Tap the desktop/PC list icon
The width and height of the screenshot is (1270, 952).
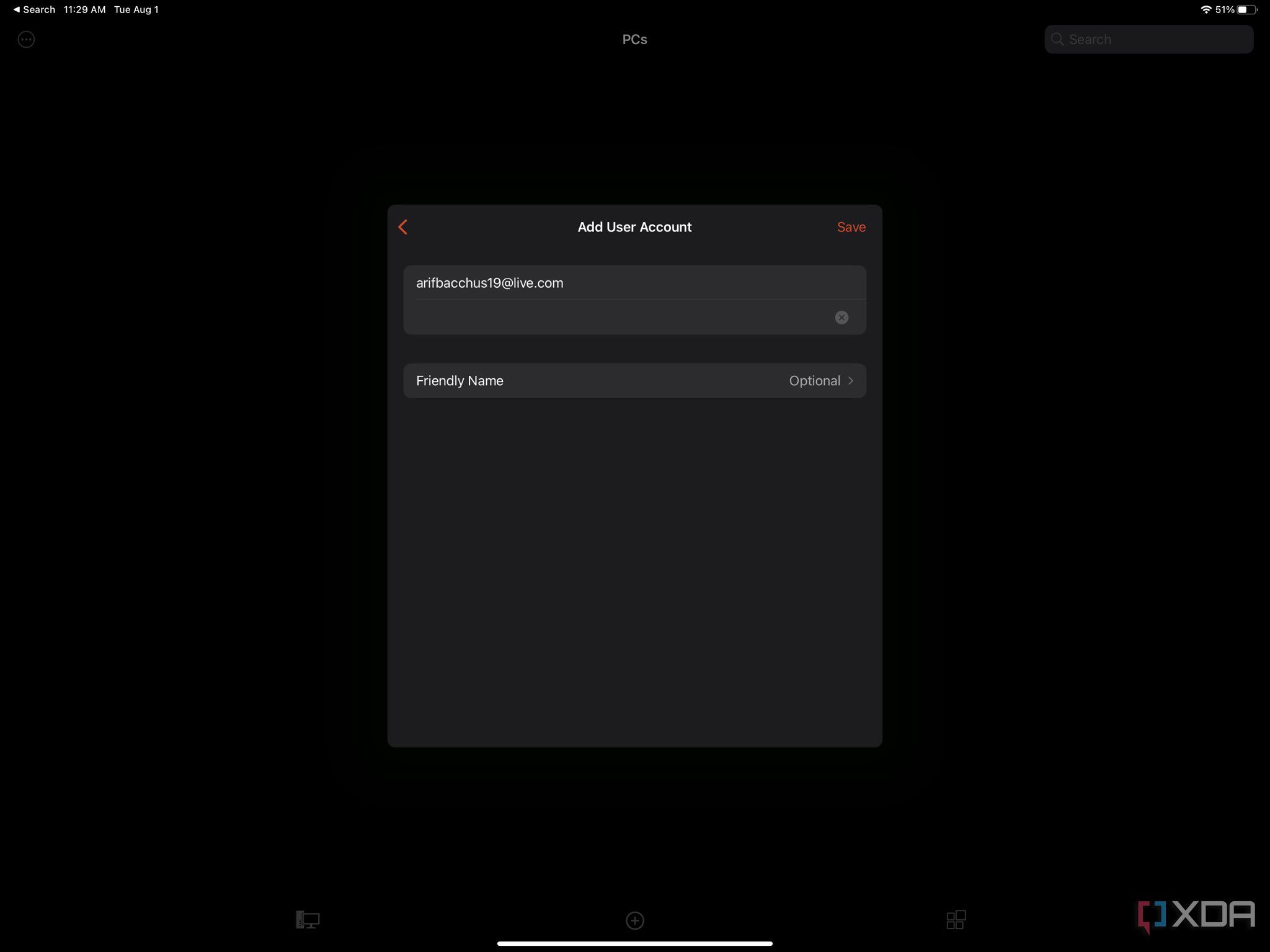[307, 919]
